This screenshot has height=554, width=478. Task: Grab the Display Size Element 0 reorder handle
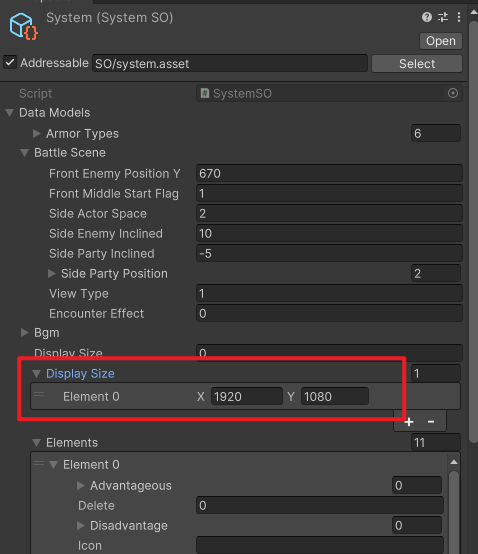tap(39, 394)
